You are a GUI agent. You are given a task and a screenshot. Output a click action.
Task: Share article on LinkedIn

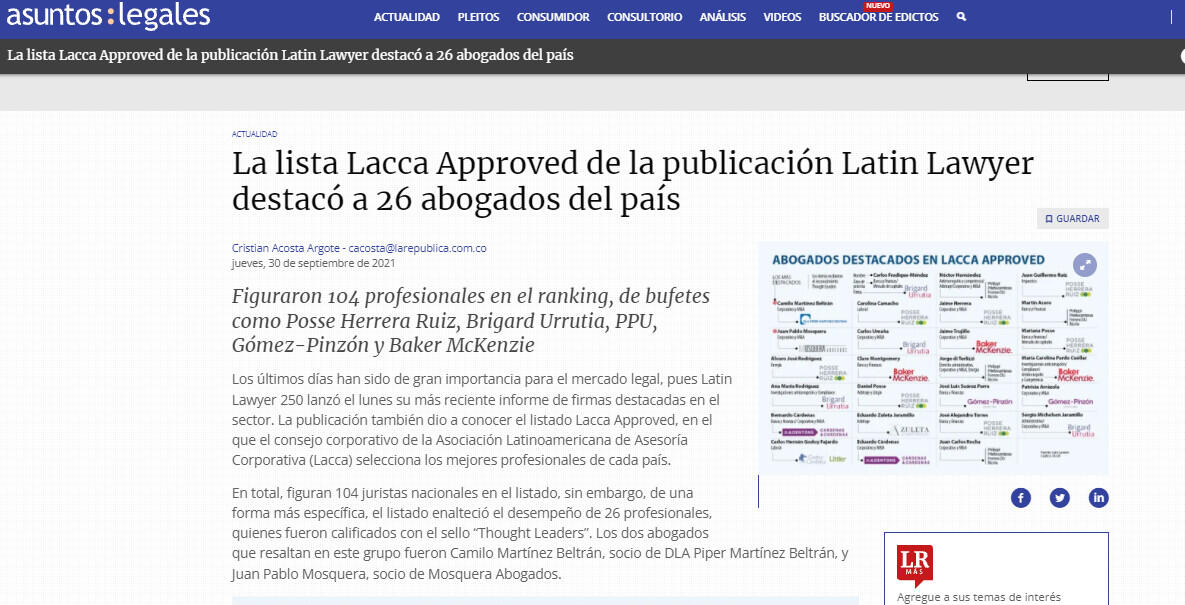[x=1098, y=497]
